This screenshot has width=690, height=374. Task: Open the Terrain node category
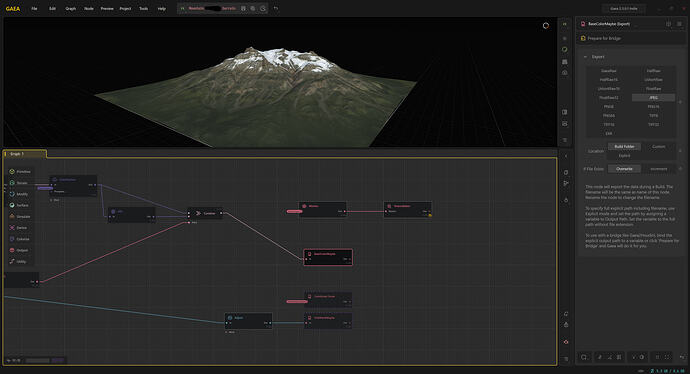[x=19, y=183]
